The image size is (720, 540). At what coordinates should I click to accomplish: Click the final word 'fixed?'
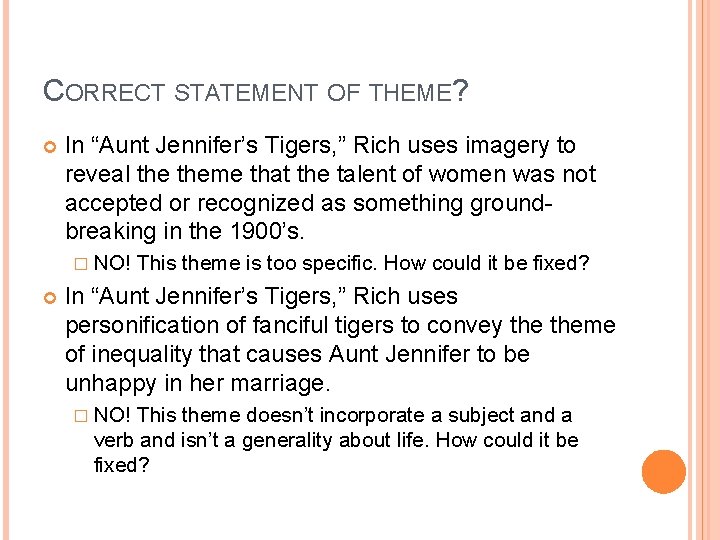point(122,465)
